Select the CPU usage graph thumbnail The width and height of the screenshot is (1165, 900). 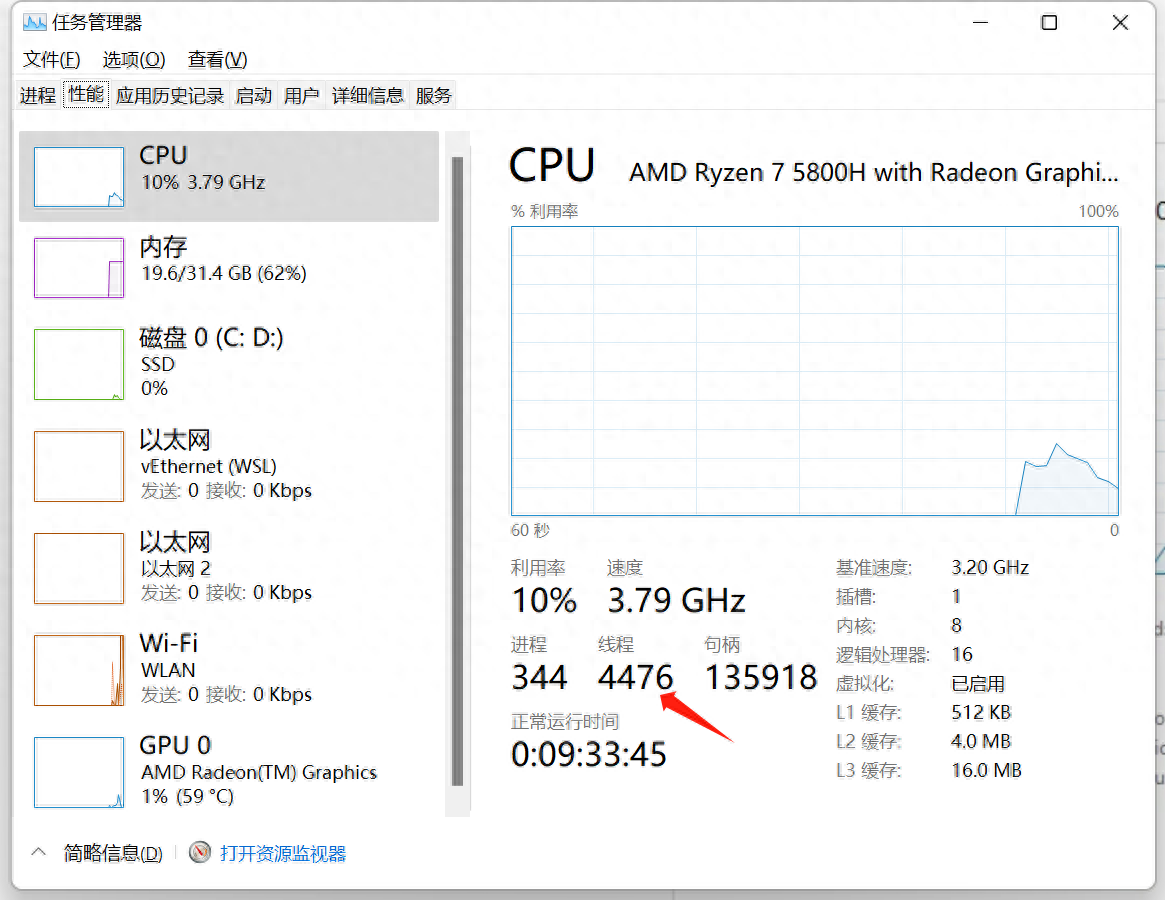[x=79, y=177]
